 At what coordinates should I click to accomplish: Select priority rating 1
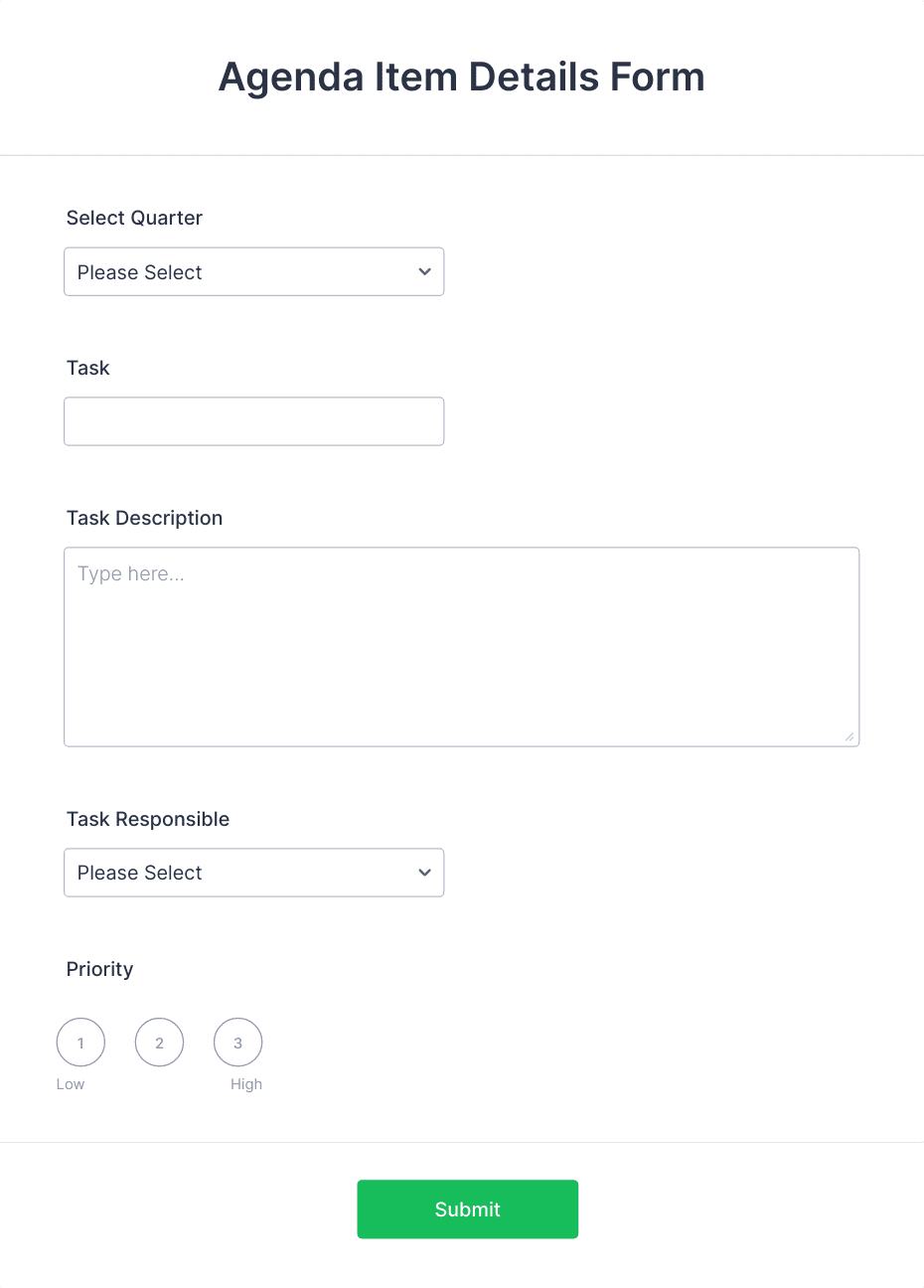[80, 1043]
